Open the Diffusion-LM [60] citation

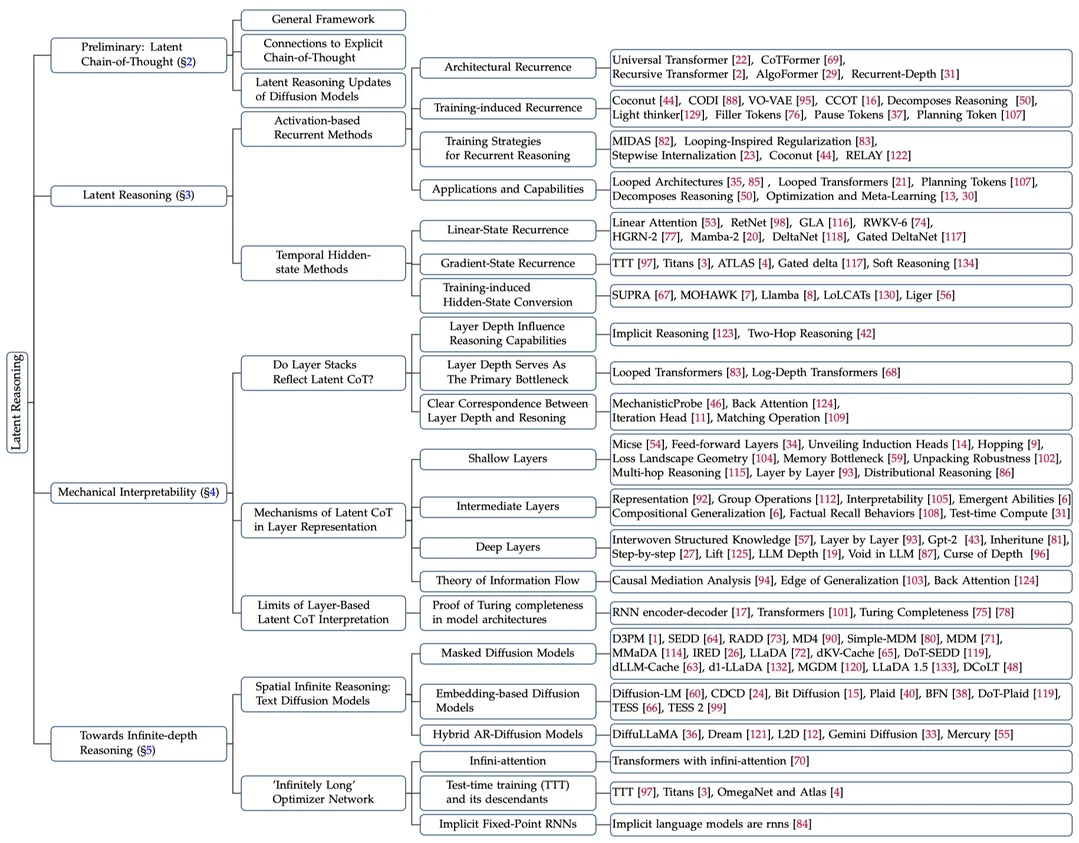[x=658, y=694]
